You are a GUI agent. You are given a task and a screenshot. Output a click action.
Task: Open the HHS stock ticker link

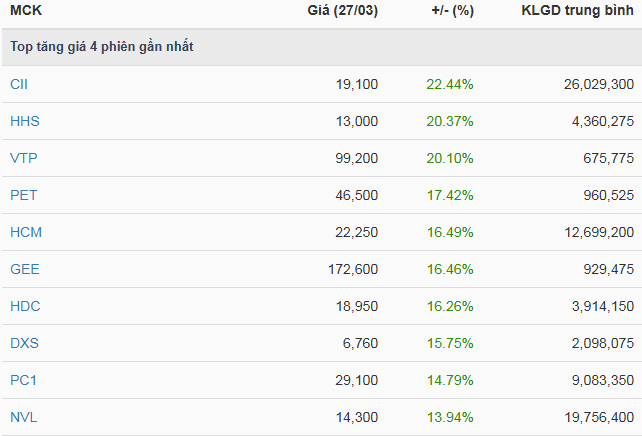coord(24,121)
